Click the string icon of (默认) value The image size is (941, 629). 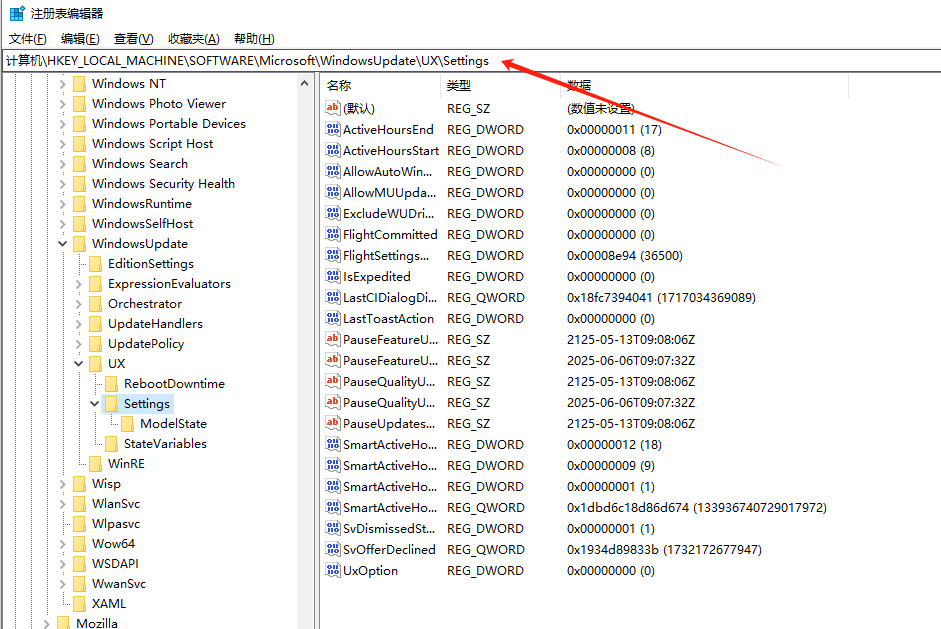332,108
